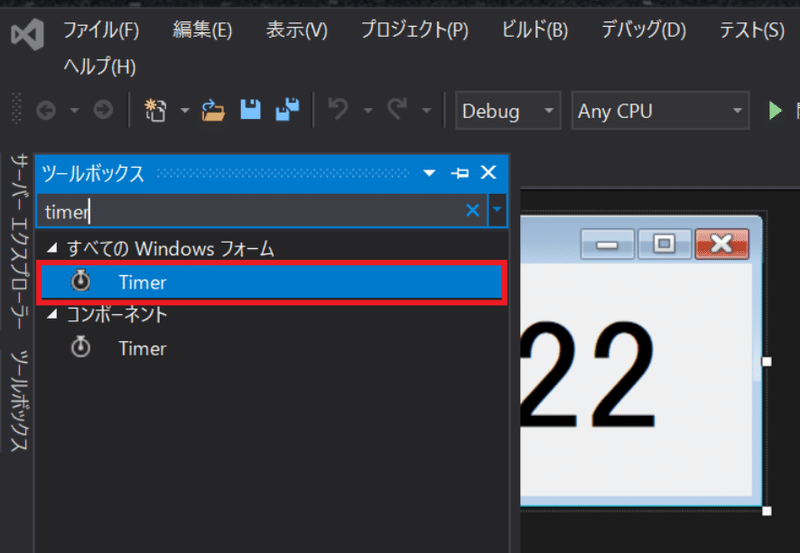Open the 表示(V) menu

click(x=296, y=30)
